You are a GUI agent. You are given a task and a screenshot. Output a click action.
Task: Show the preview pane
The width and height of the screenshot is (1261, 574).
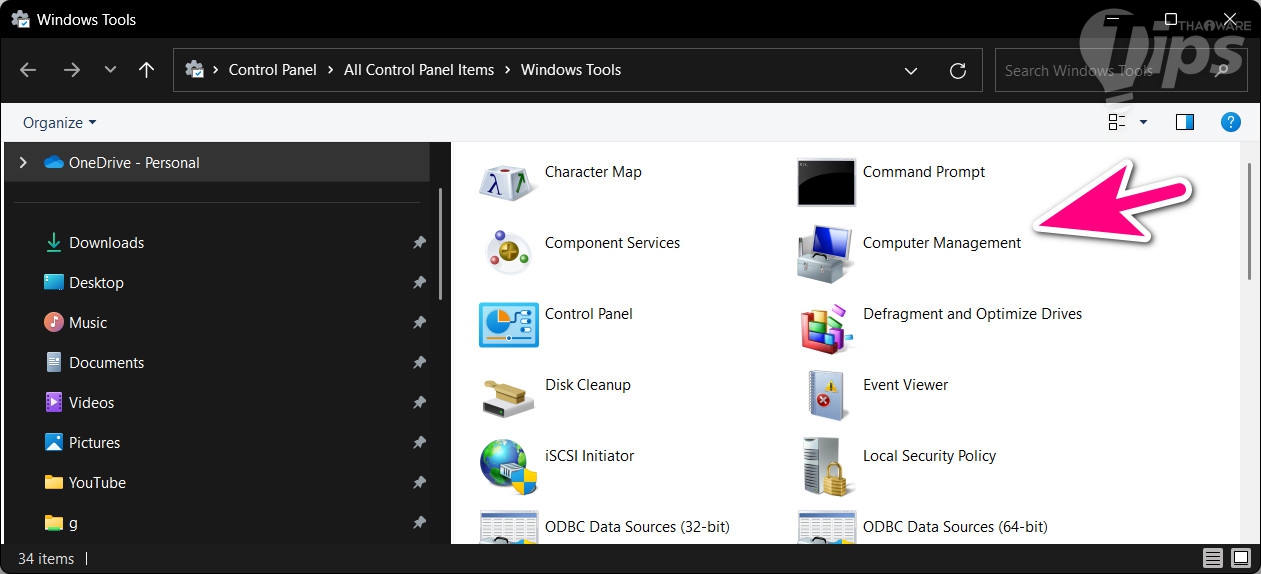point(1185,122)
